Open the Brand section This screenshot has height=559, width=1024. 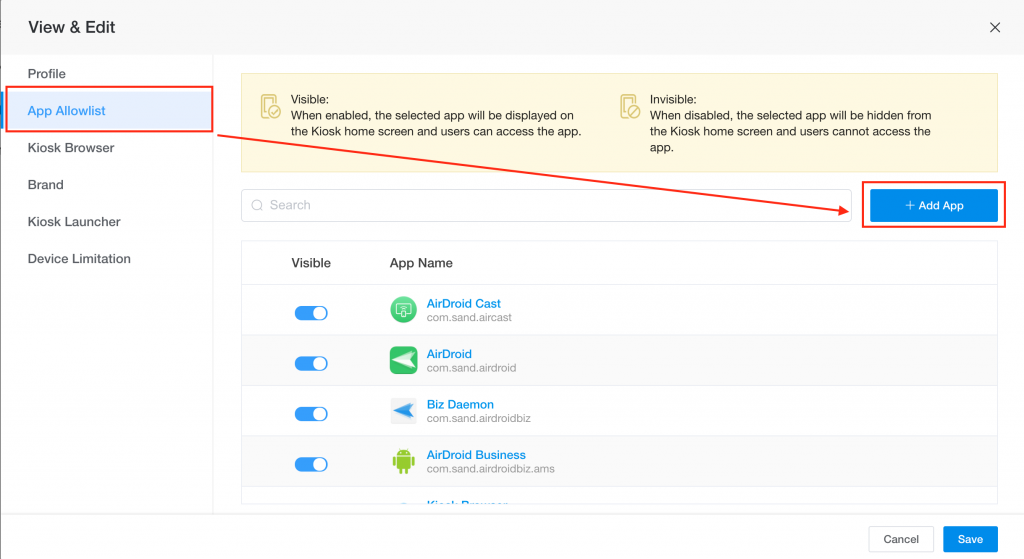pyautogui.click(x=45, y=185)
